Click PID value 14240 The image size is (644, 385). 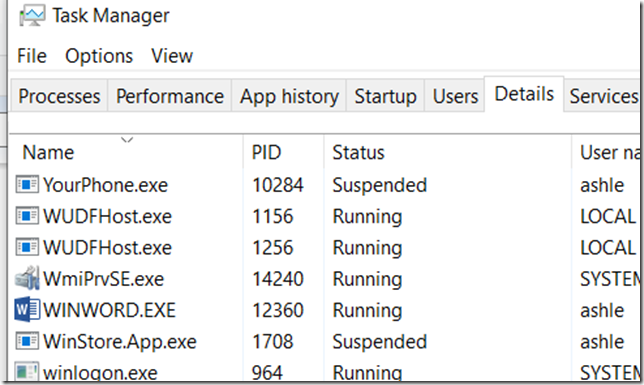[x=278, y=279]
